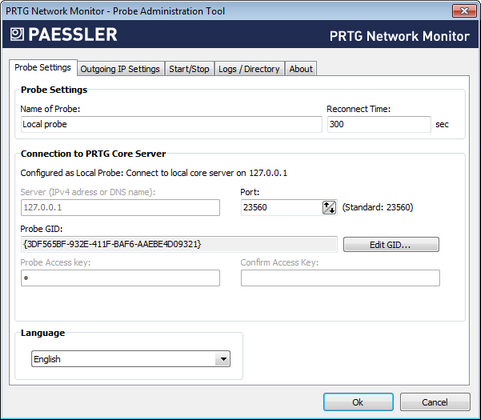
Task: Click the '(Standard: 23560)' text
Action: click(x=378, y=207)
